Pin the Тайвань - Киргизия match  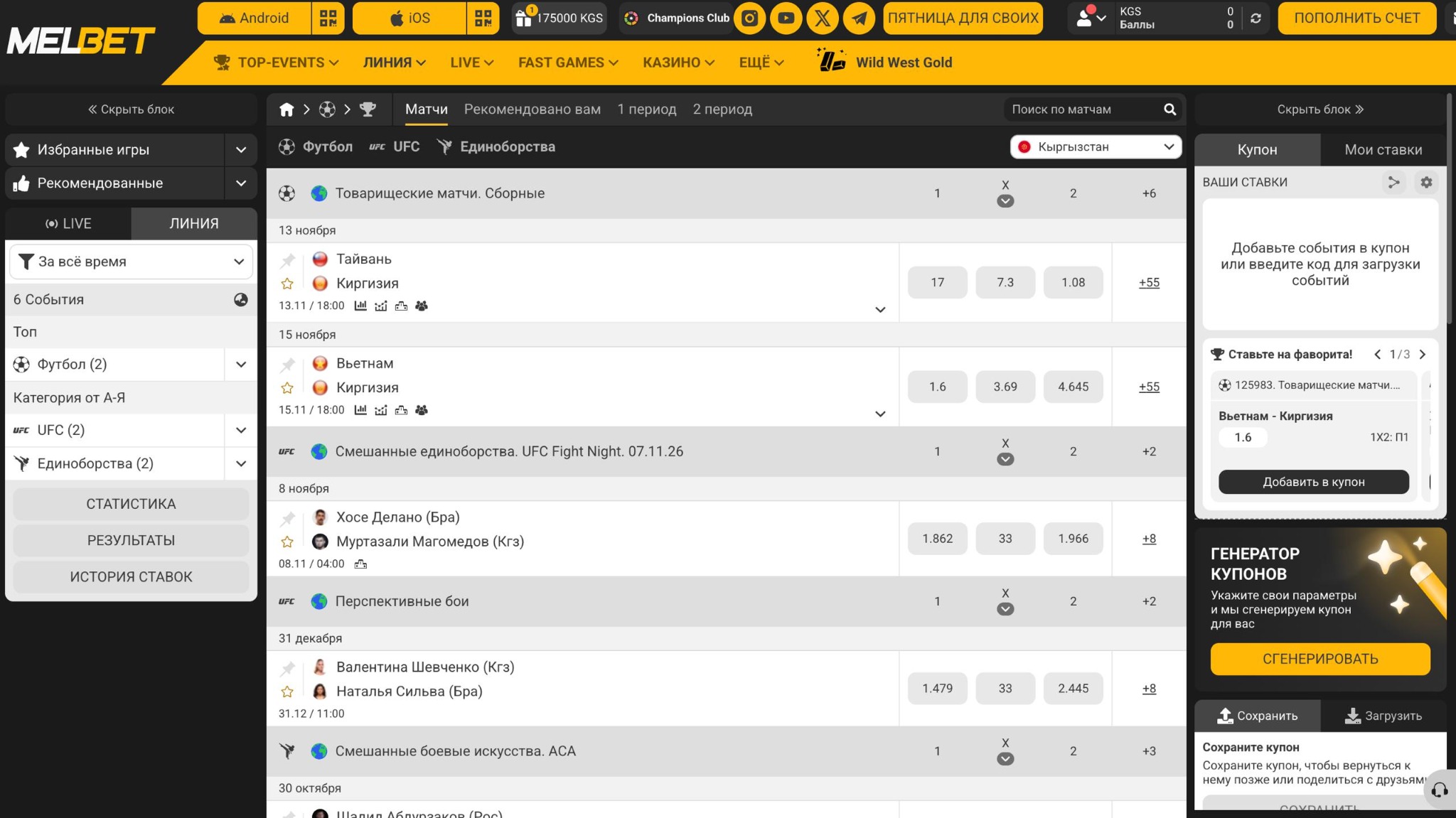tap(287, 260)
